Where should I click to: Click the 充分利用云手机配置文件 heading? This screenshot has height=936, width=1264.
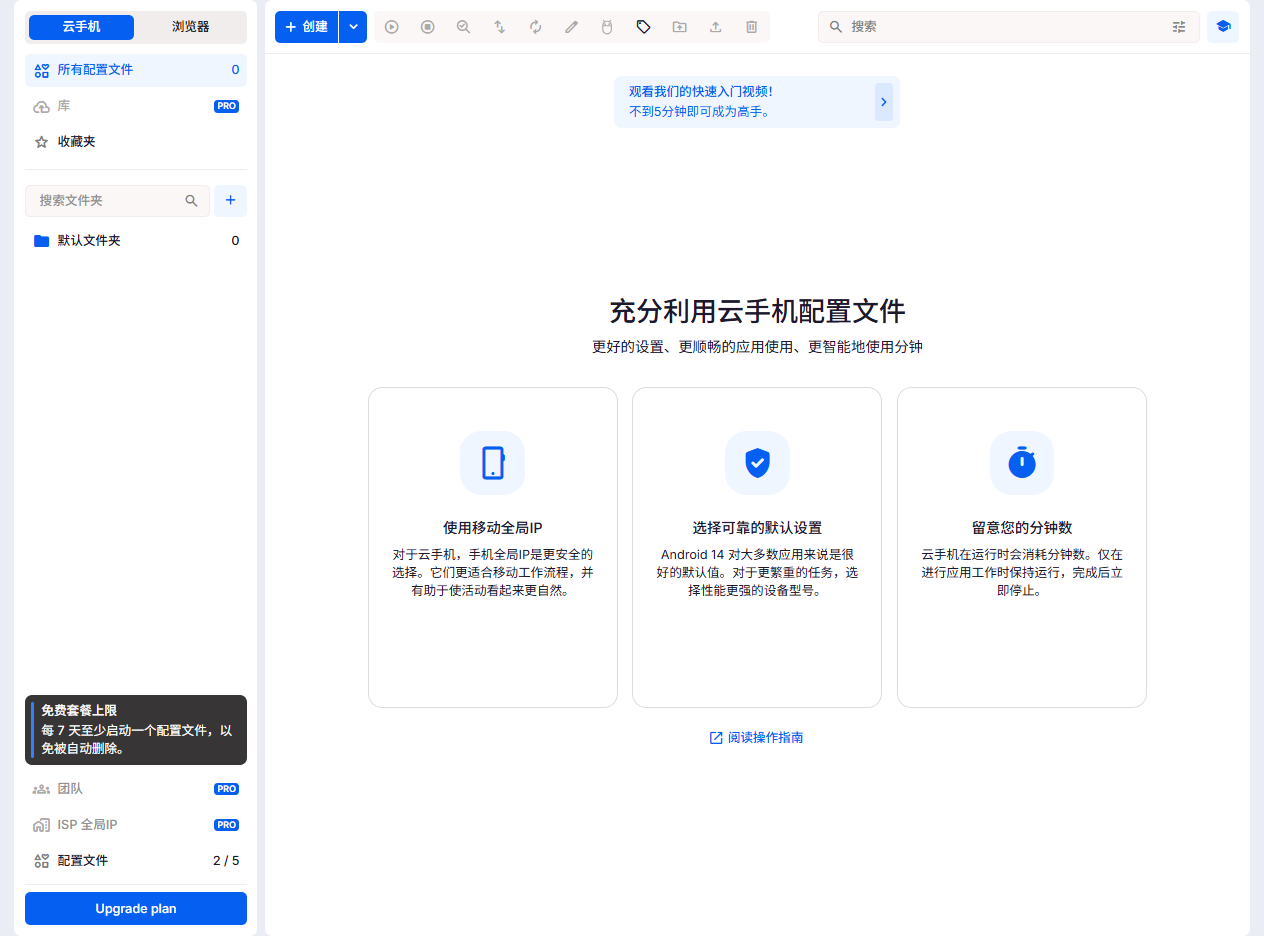pyautogui.click(x=757, y=311)
